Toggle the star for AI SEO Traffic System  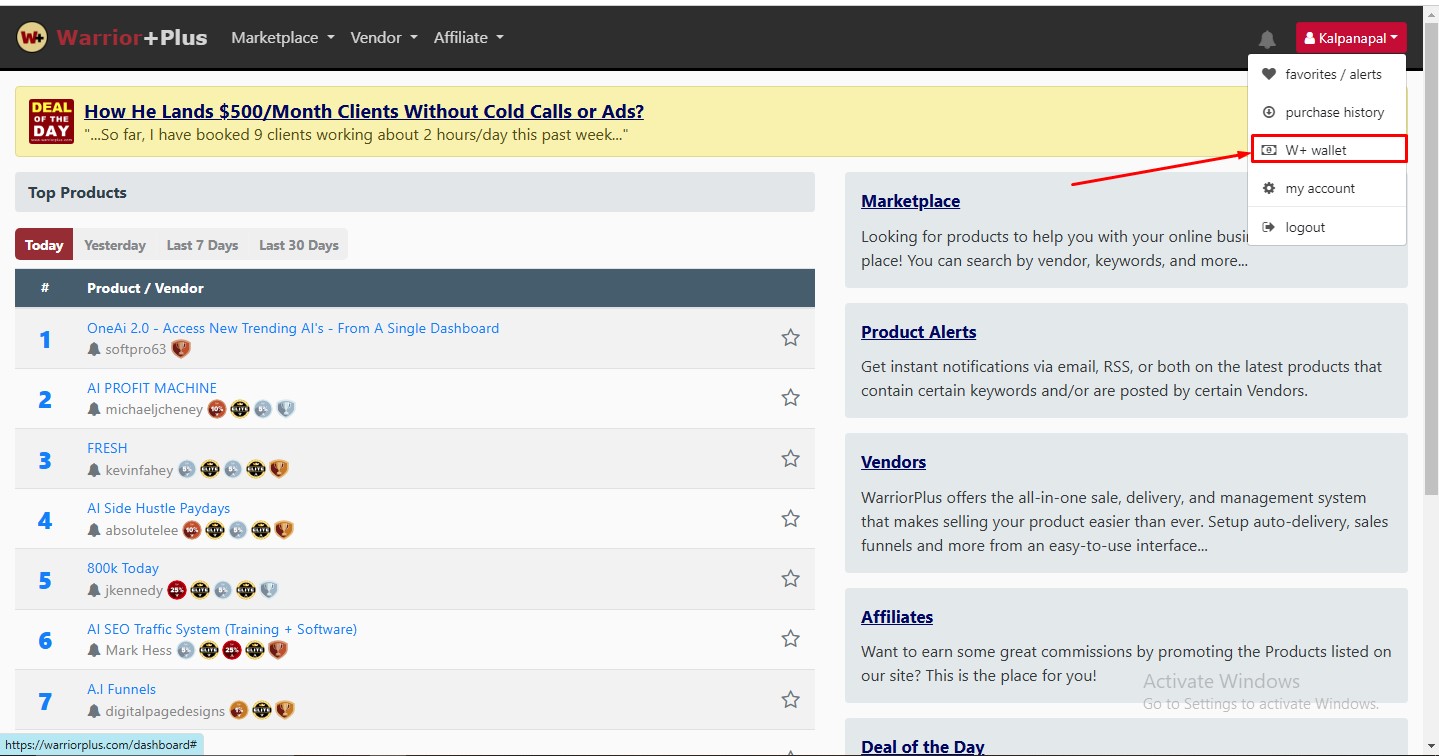790,638
